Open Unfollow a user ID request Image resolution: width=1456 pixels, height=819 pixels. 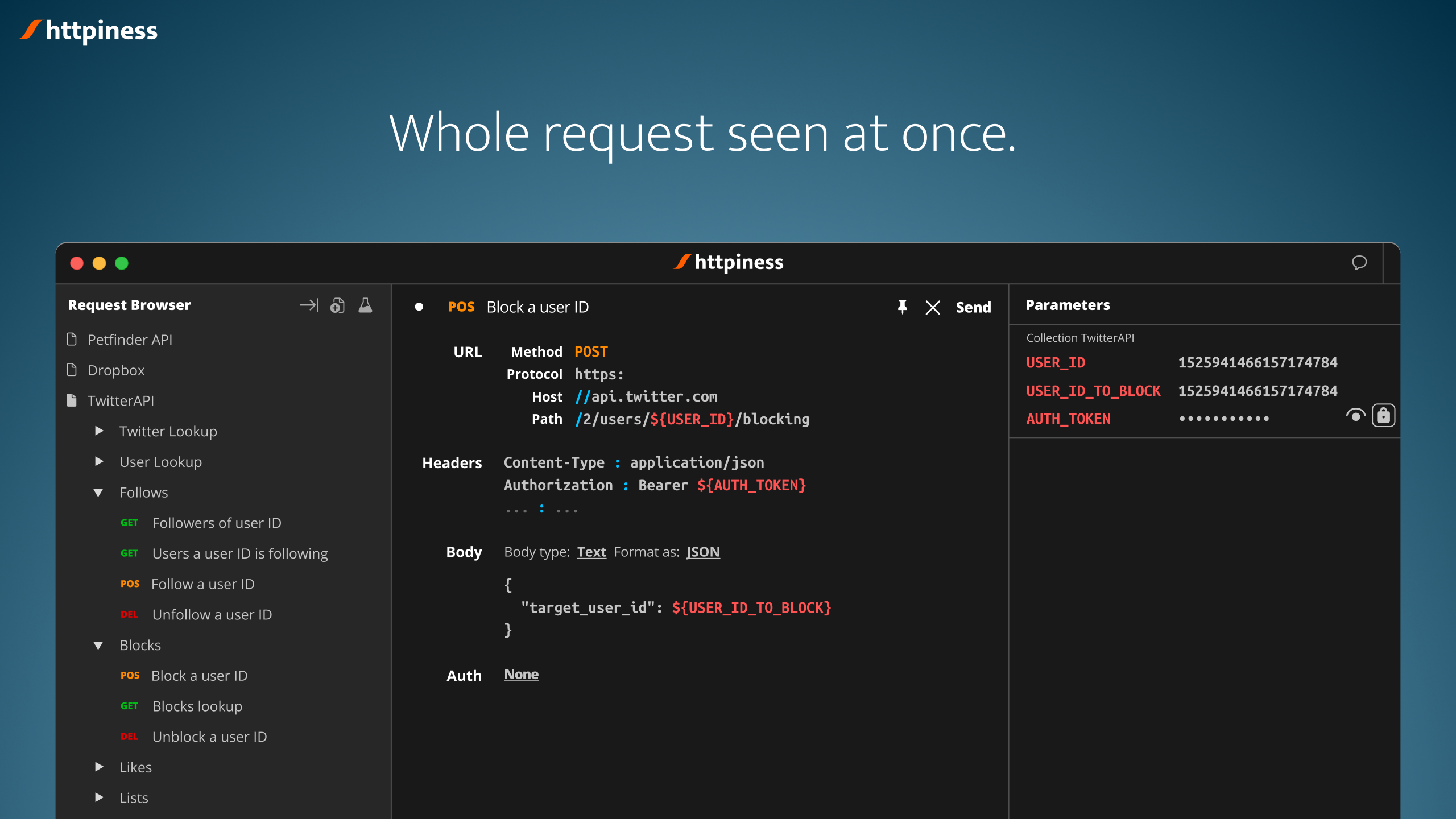pyautogui.click(x=212, y=615)
